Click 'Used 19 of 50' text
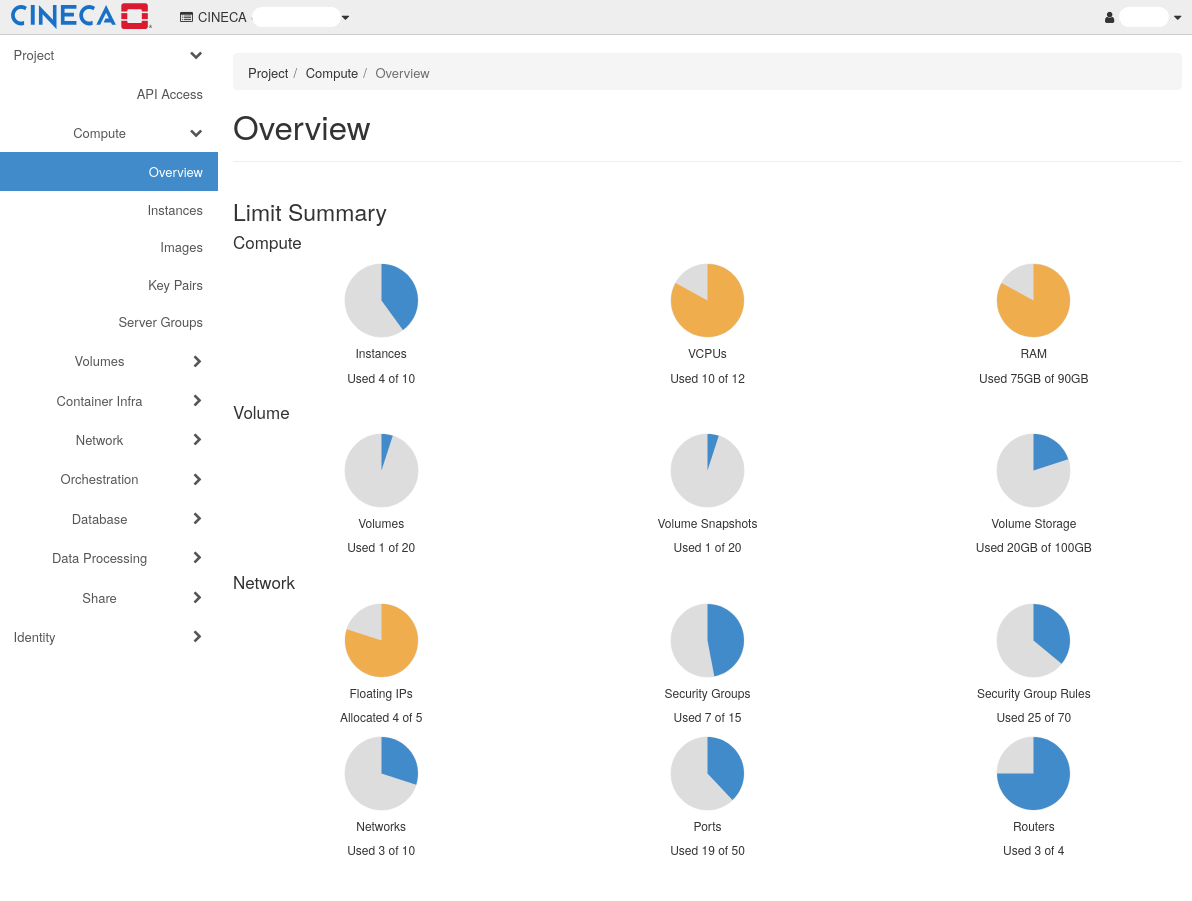1192x901 pixels. 707,851
